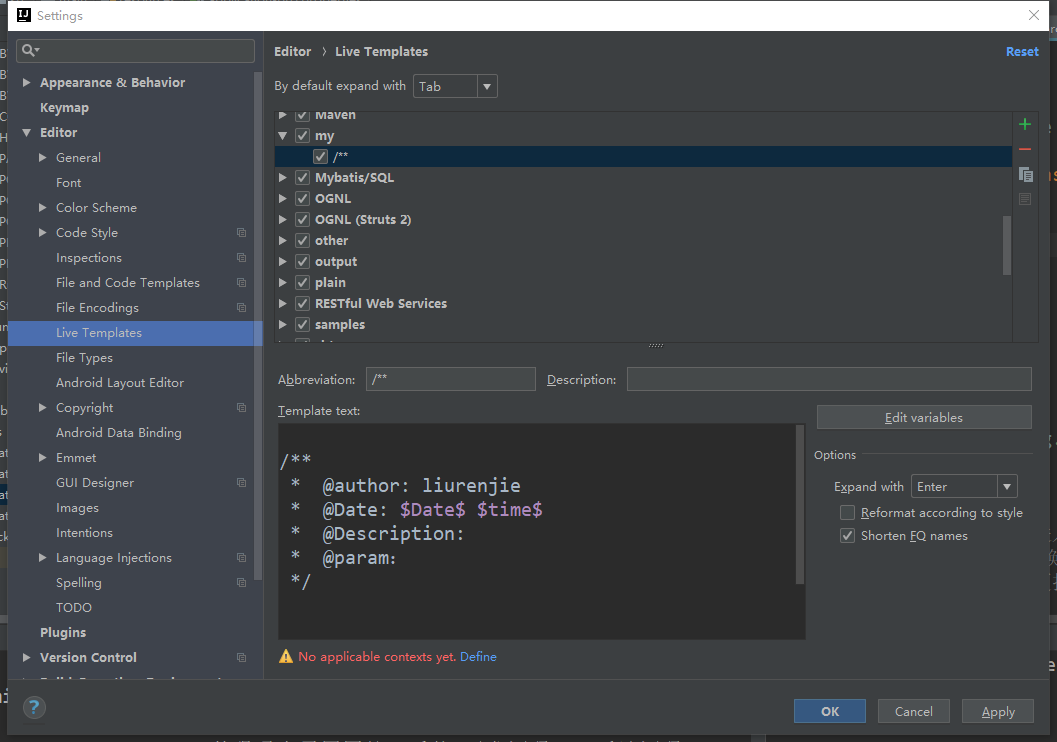The image size is (1057, 742).
Task: Collapse the Editor settings section
Action: point(27,133)
